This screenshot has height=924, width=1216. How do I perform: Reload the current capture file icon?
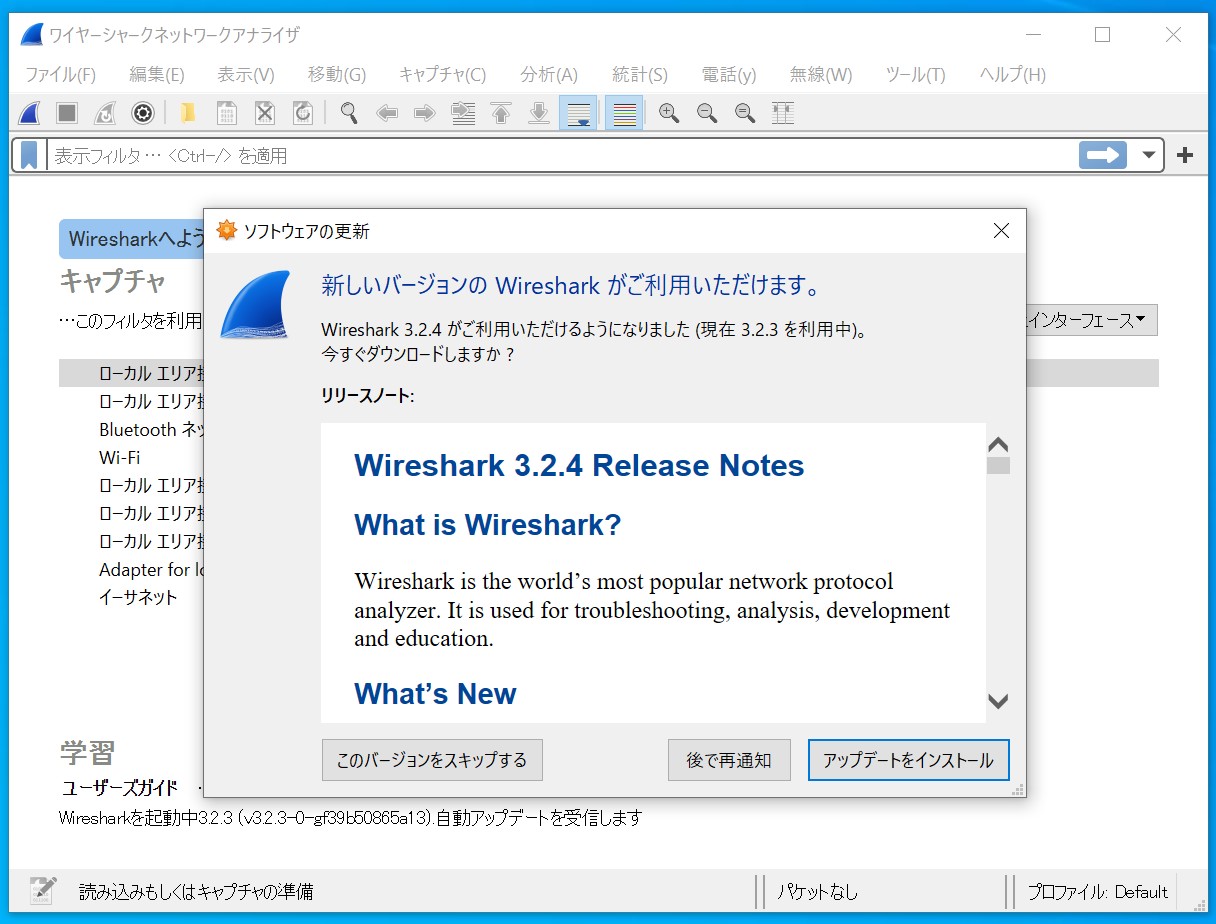click(302, 113)
